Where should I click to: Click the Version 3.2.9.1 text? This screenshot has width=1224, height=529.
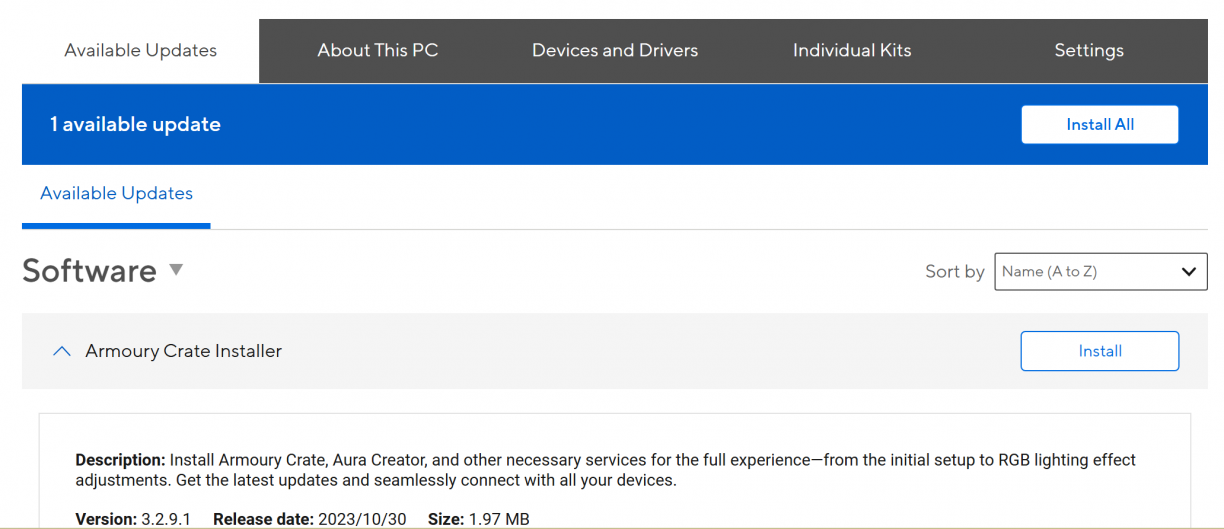click(133, 519)
